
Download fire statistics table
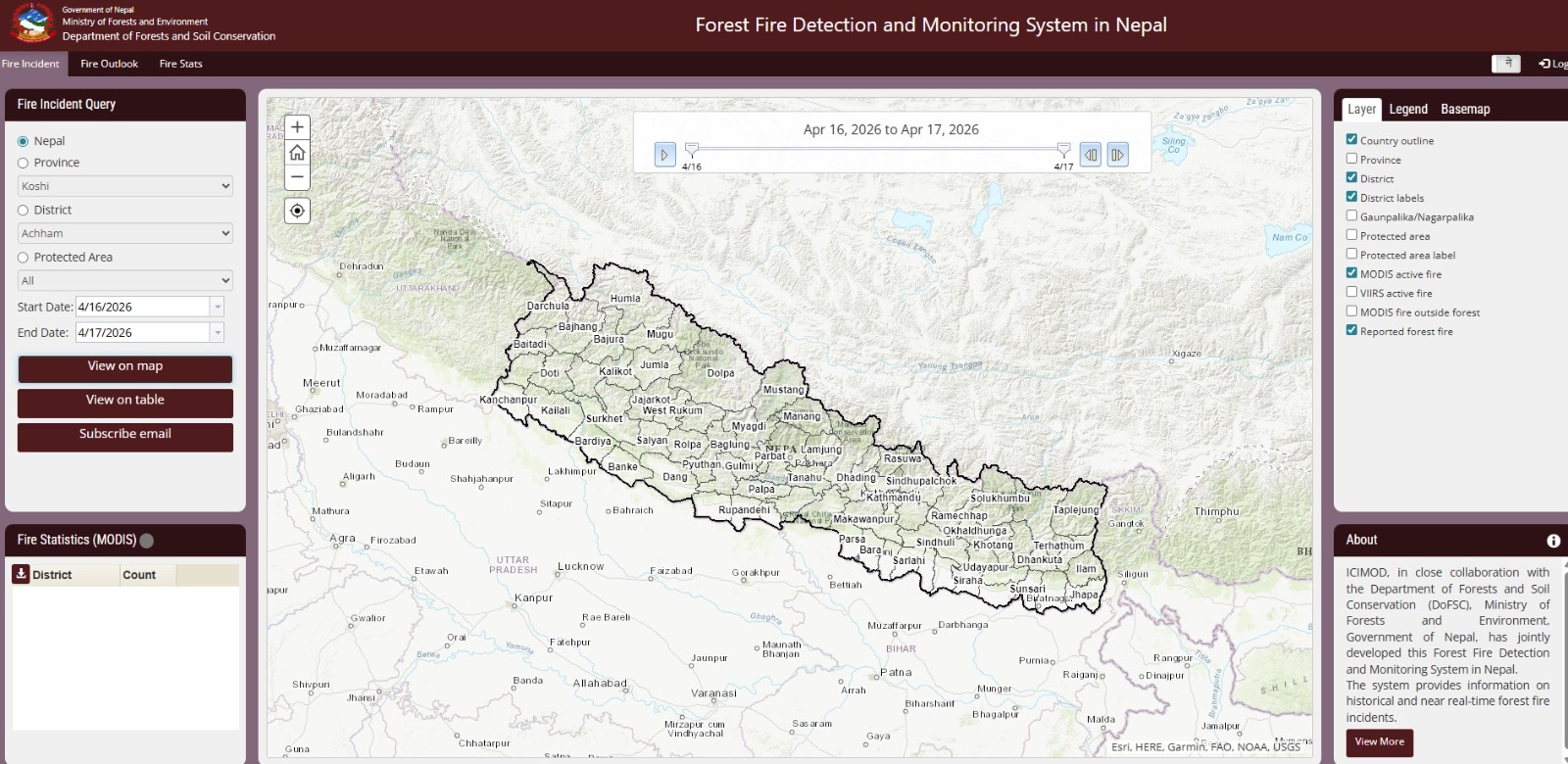[x=21, y=574]
